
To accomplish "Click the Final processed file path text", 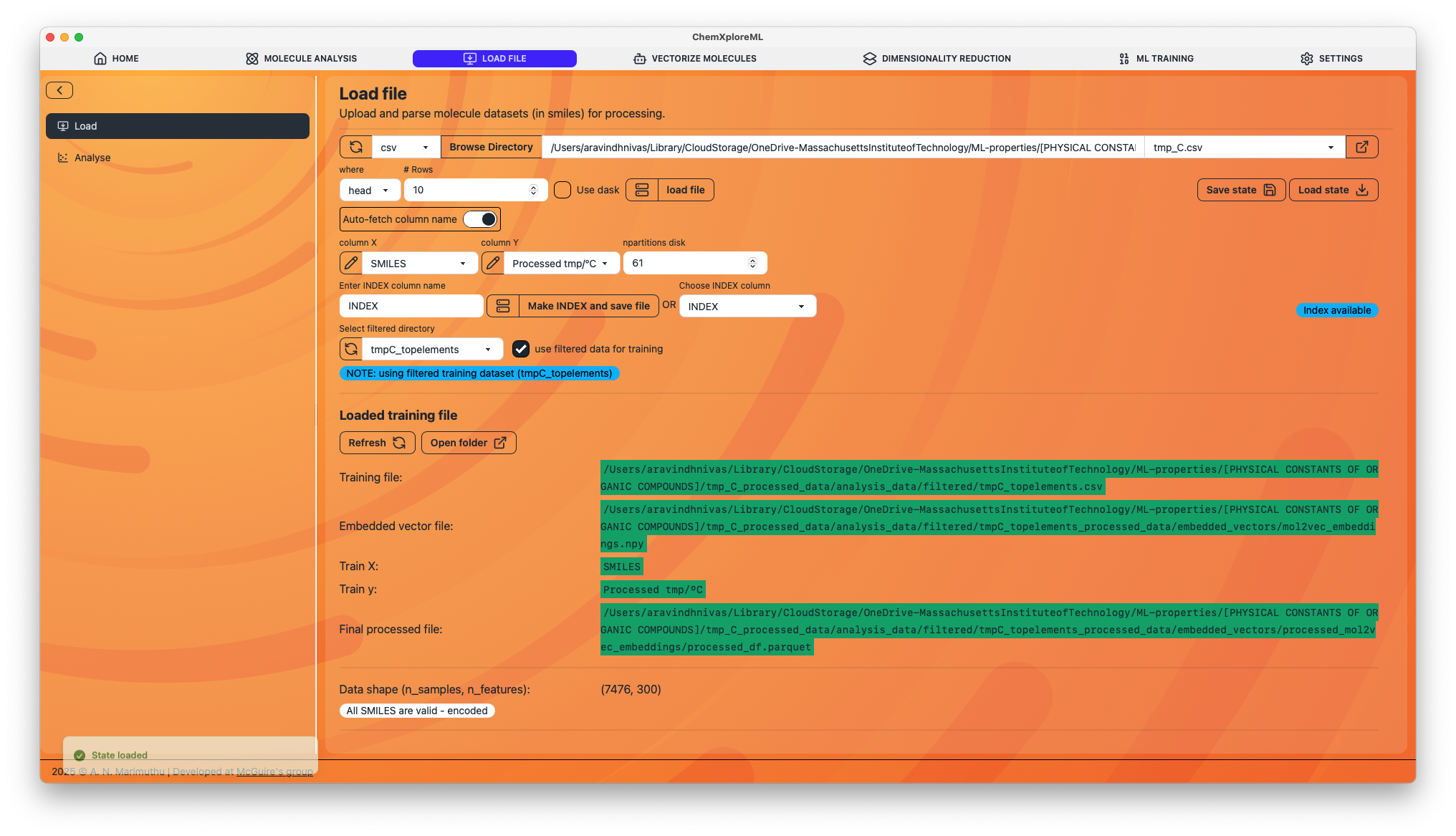I will coord(989,630).
